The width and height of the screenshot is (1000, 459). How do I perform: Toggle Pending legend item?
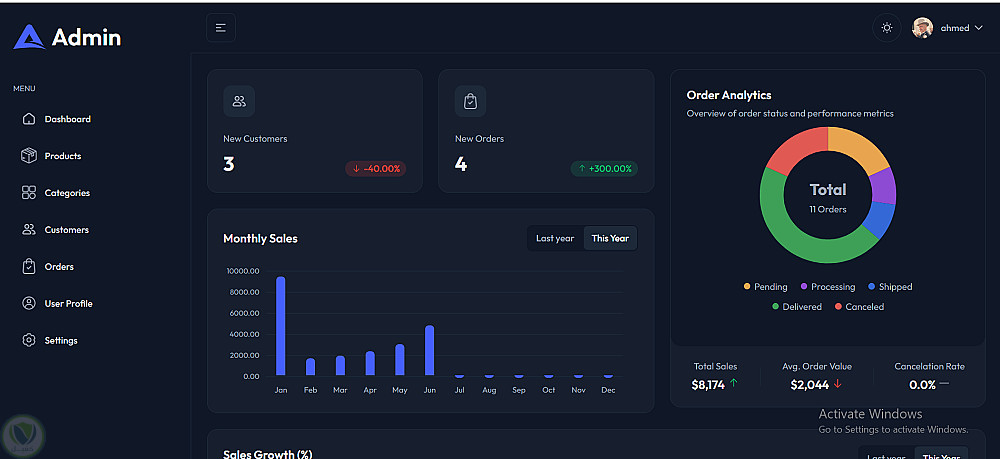coord(765,287)
